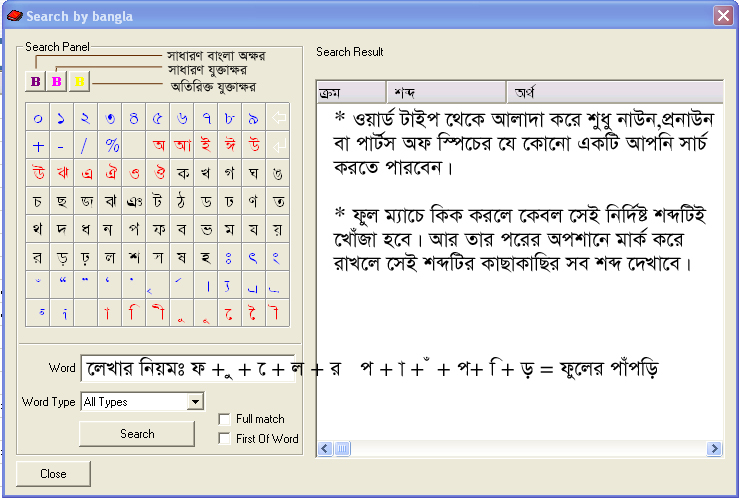This screenshot has width=739, height=498.
Task: Click the ক্রম column header
Action: [351, 92]
